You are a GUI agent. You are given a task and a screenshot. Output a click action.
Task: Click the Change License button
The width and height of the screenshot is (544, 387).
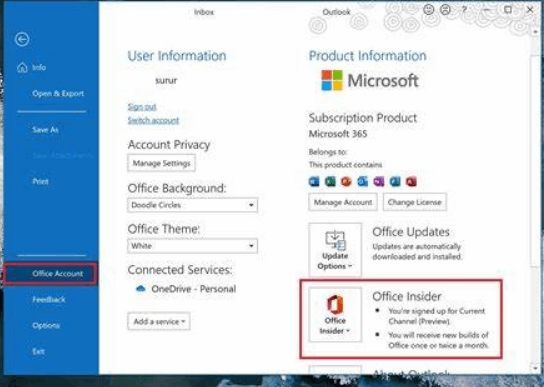[x=415, y=202]
